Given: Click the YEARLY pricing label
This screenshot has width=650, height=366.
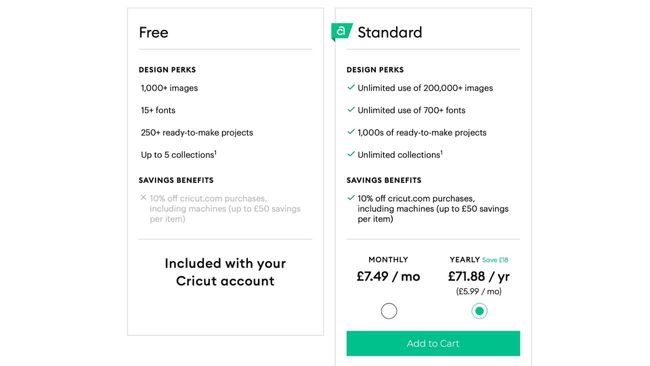Looking at the screenshot, I should [465, 259].
